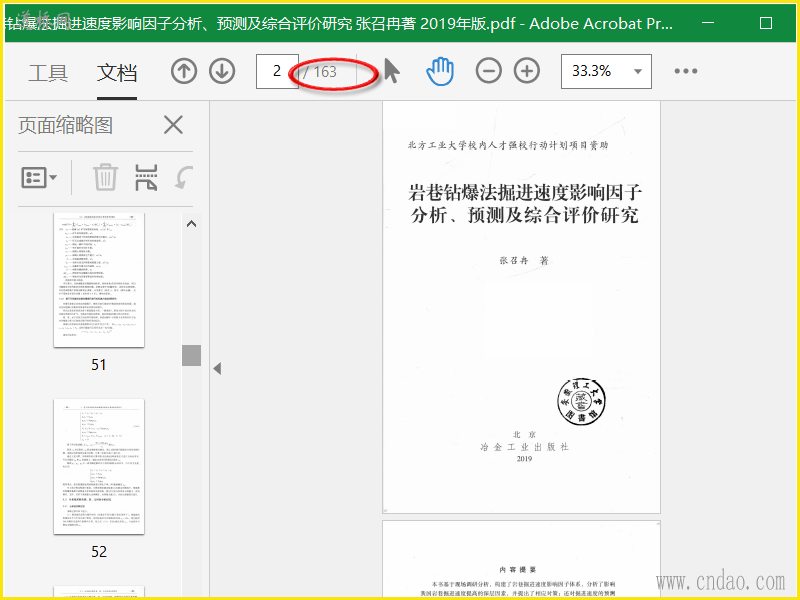Go to next page with down arrow

coord(222,71)
